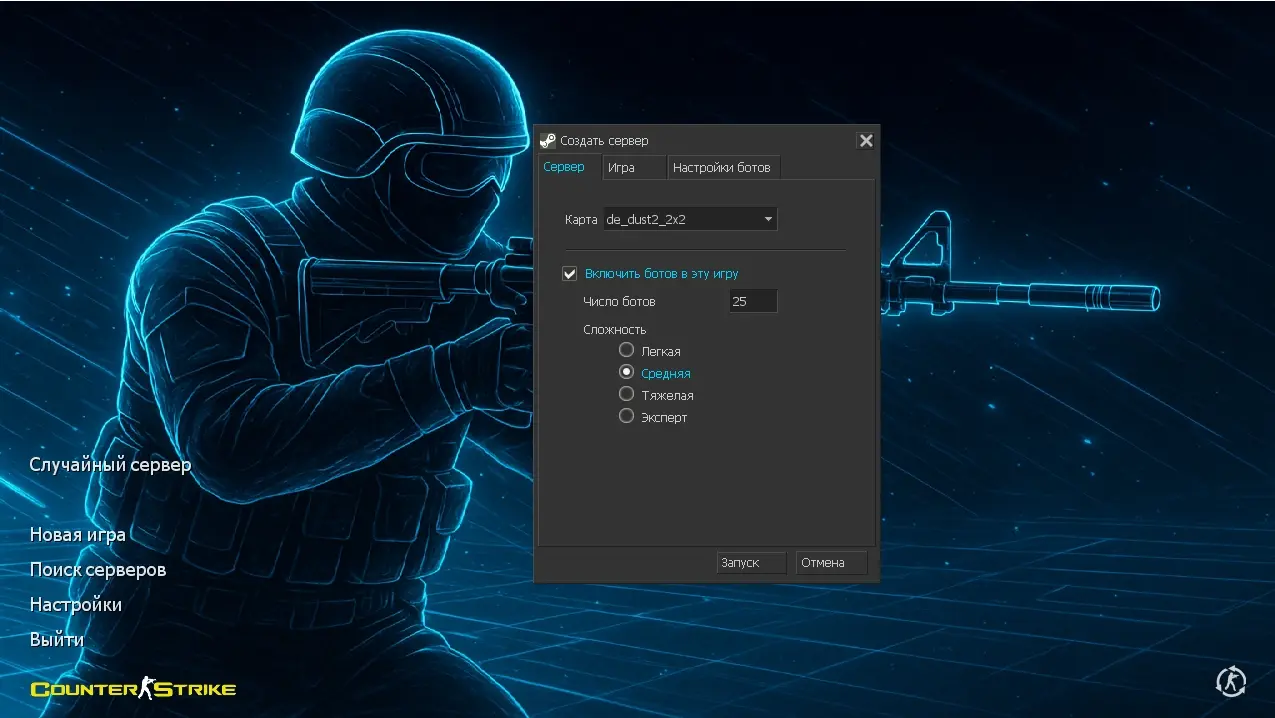Image resolution: width=1275 pixels, height=718 pixels.
Task: Select the Сервер tab
Action: coord(564,167)
